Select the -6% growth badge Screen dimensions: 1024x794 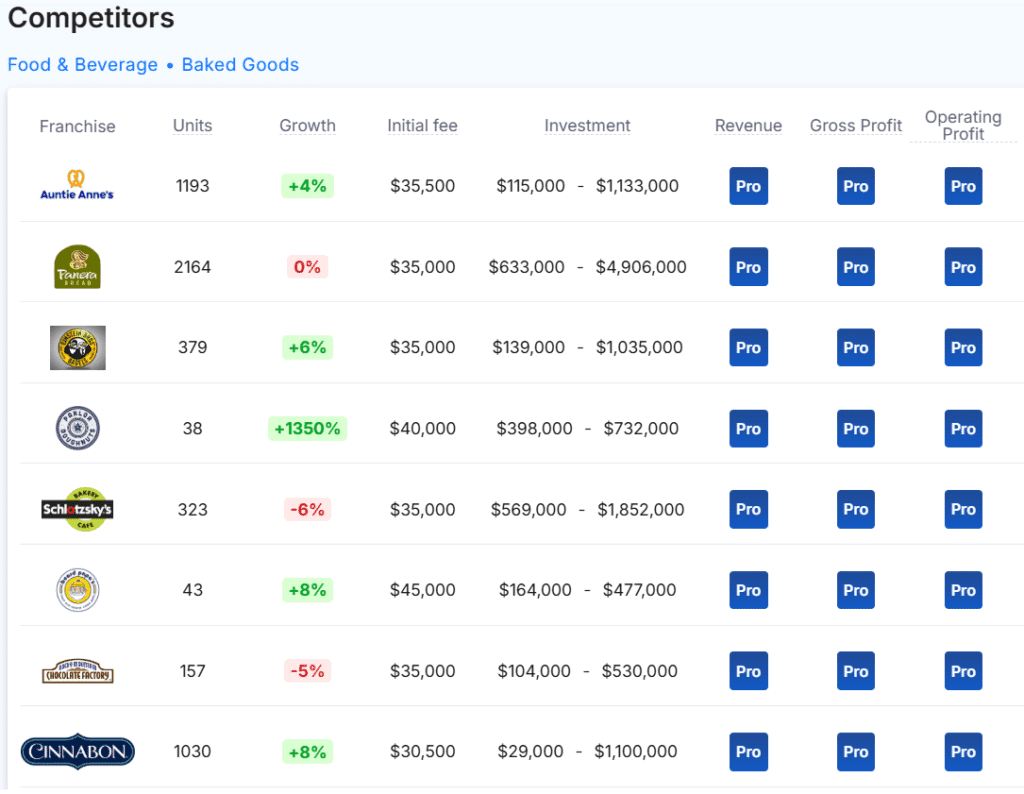(x=308, y=509)
